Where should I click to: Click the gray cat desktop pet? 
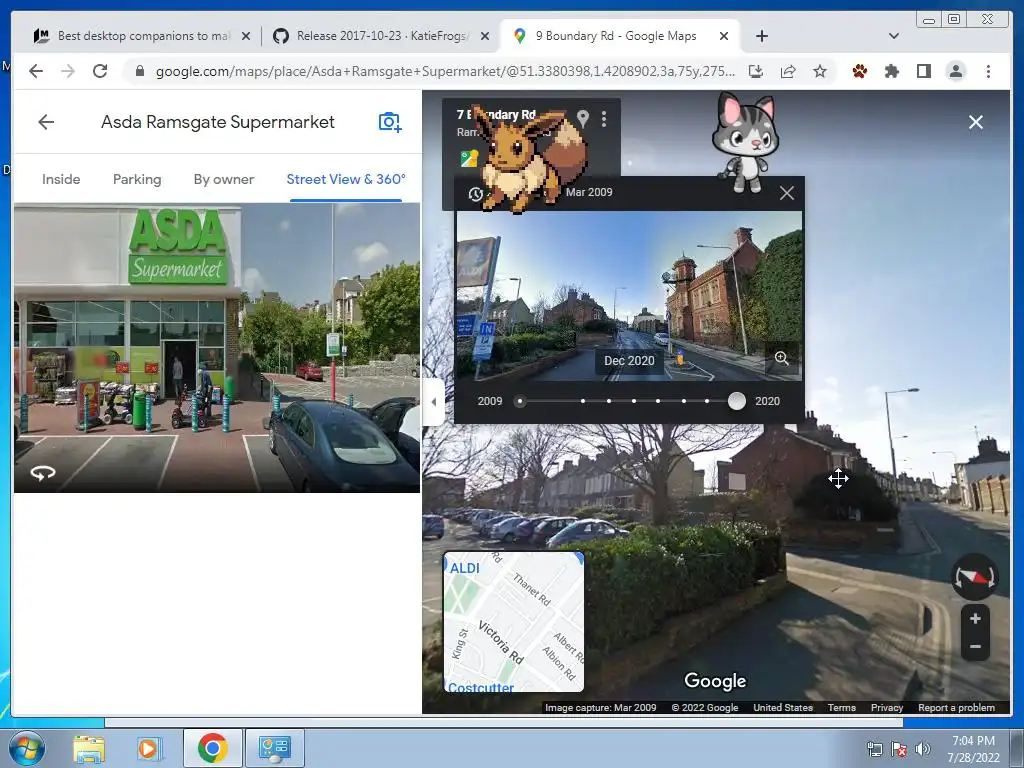click(746, 142)
